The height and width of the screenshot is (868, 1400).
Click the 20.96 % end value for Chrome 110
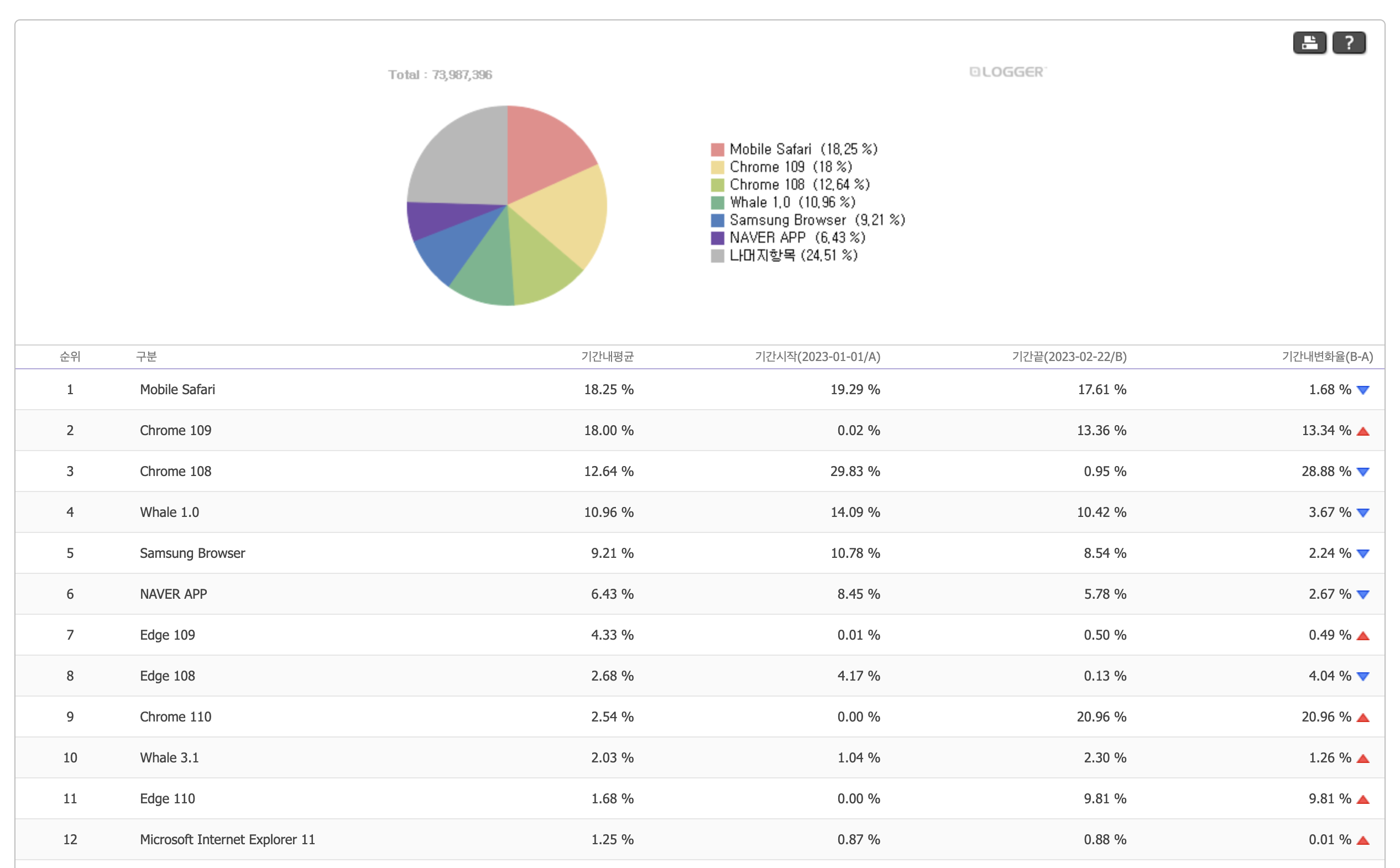(1101, 717)
